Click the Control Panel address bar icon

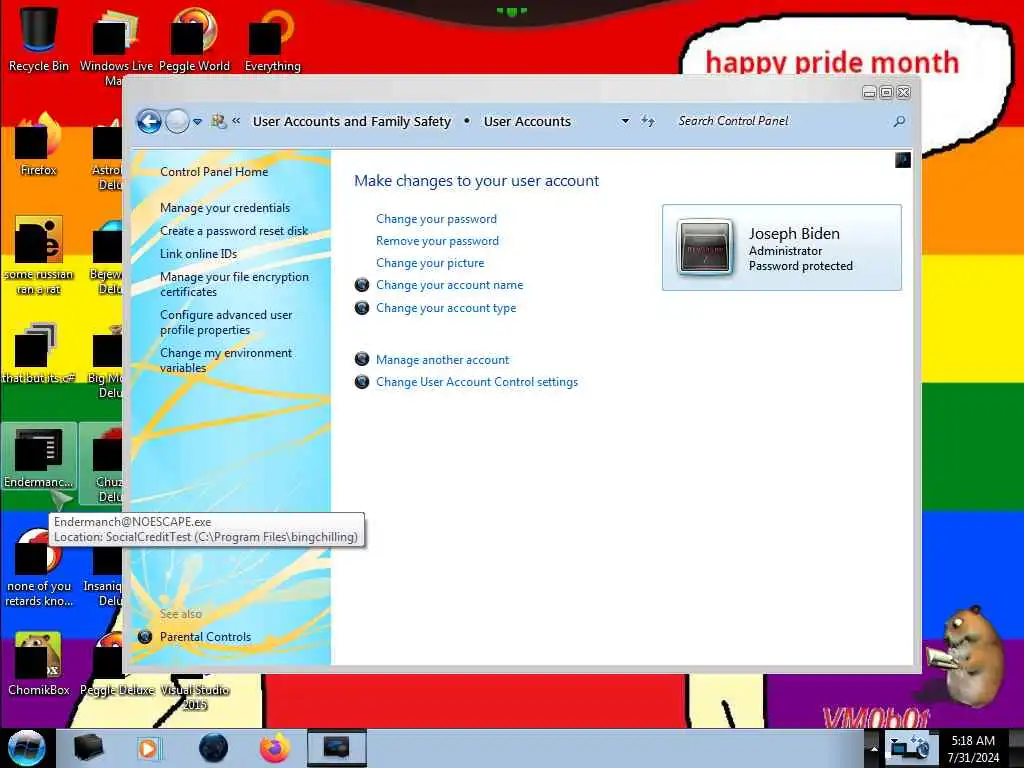[219, 121]
